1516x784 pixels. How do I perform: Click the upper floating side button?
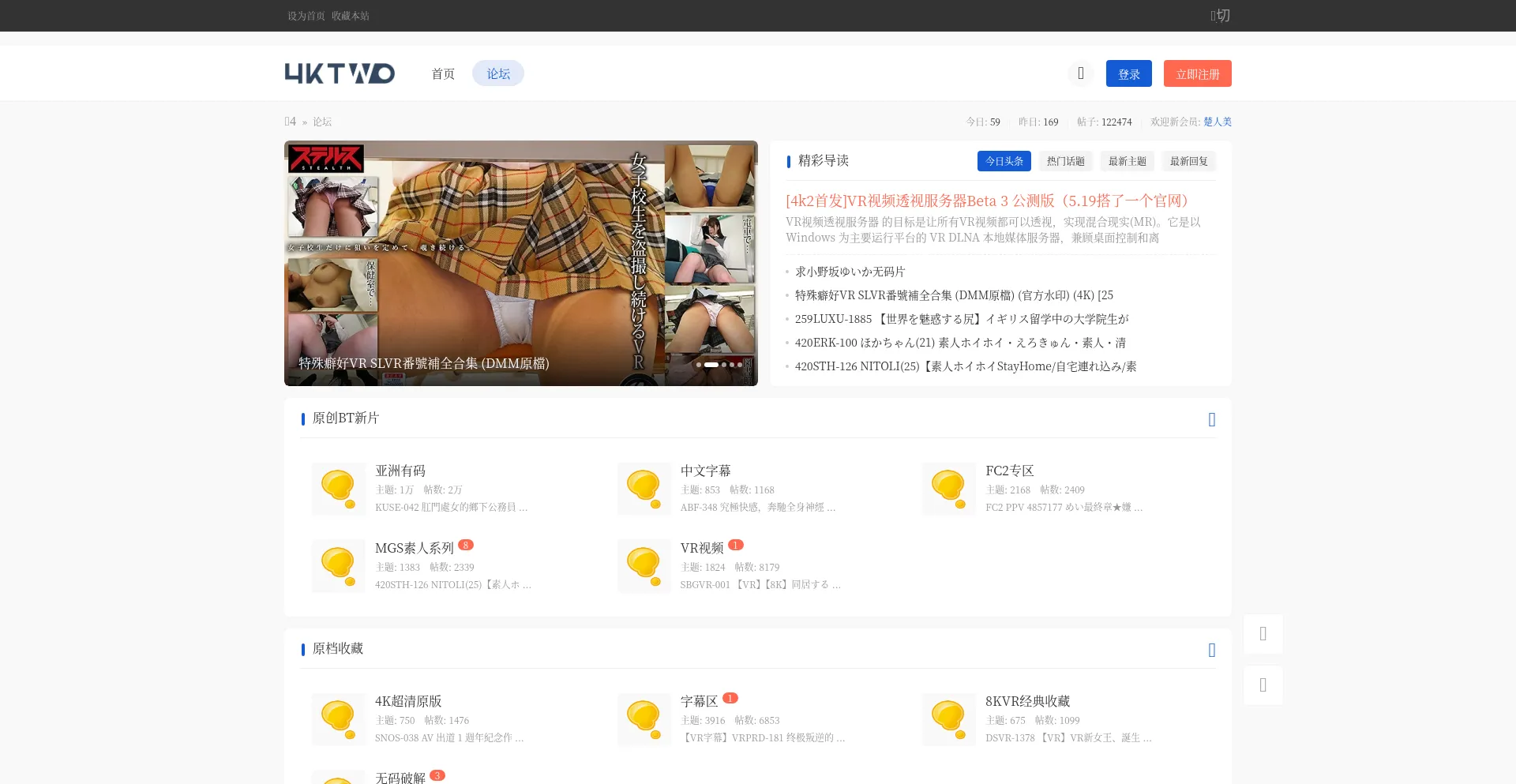(1263, 634)
